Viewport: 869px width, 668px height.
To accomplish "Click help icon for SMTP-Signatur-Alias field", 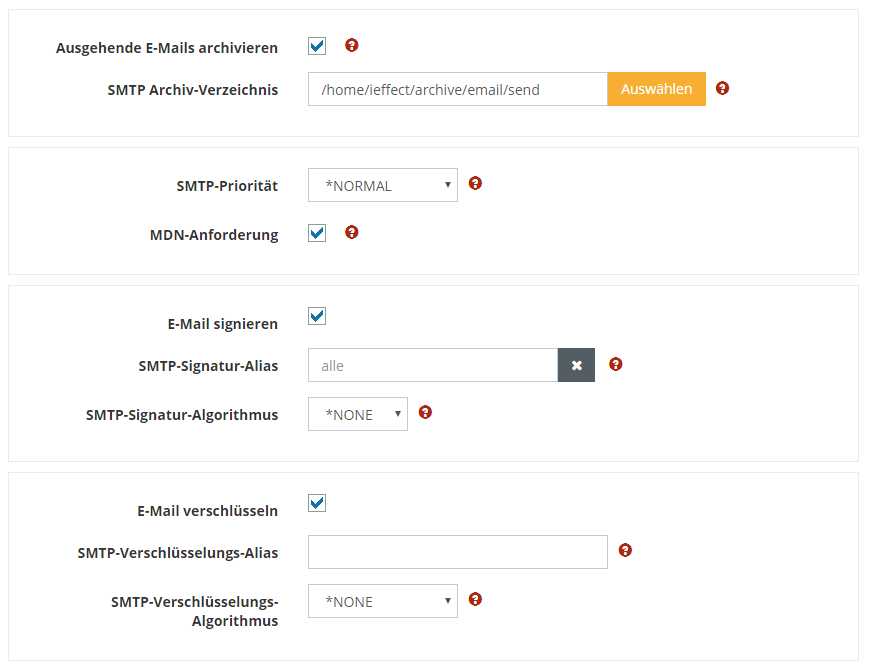I will (615, 364).
